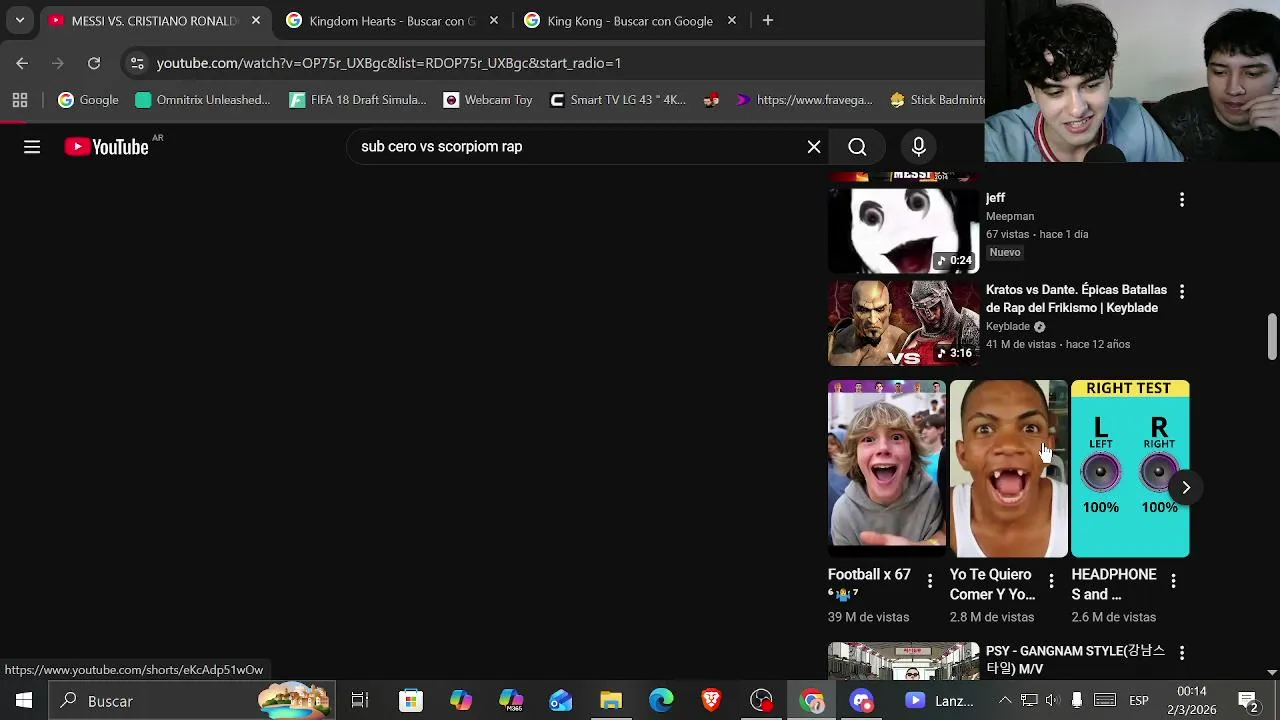Switch to the Kingdom Hearts tab
The width and height of the screenshot is (1280, 720).
click(392, 20)
